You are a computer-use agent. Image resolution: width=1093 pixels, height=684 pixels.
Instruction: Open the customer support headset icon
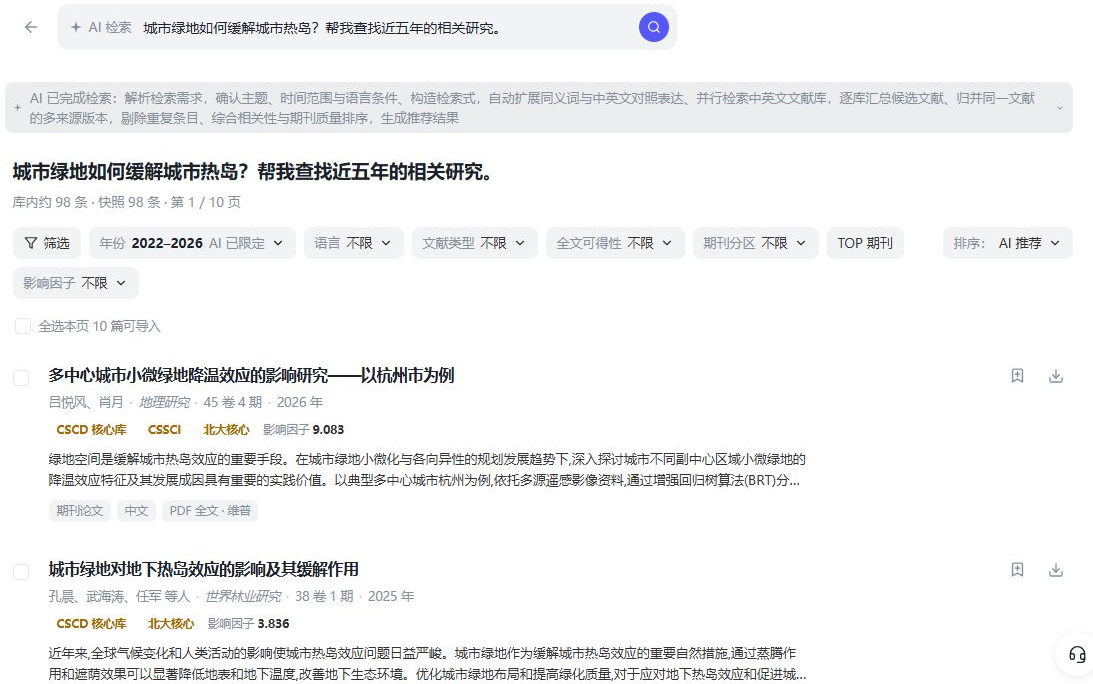pyautogui.click(x=1076, y=654)
